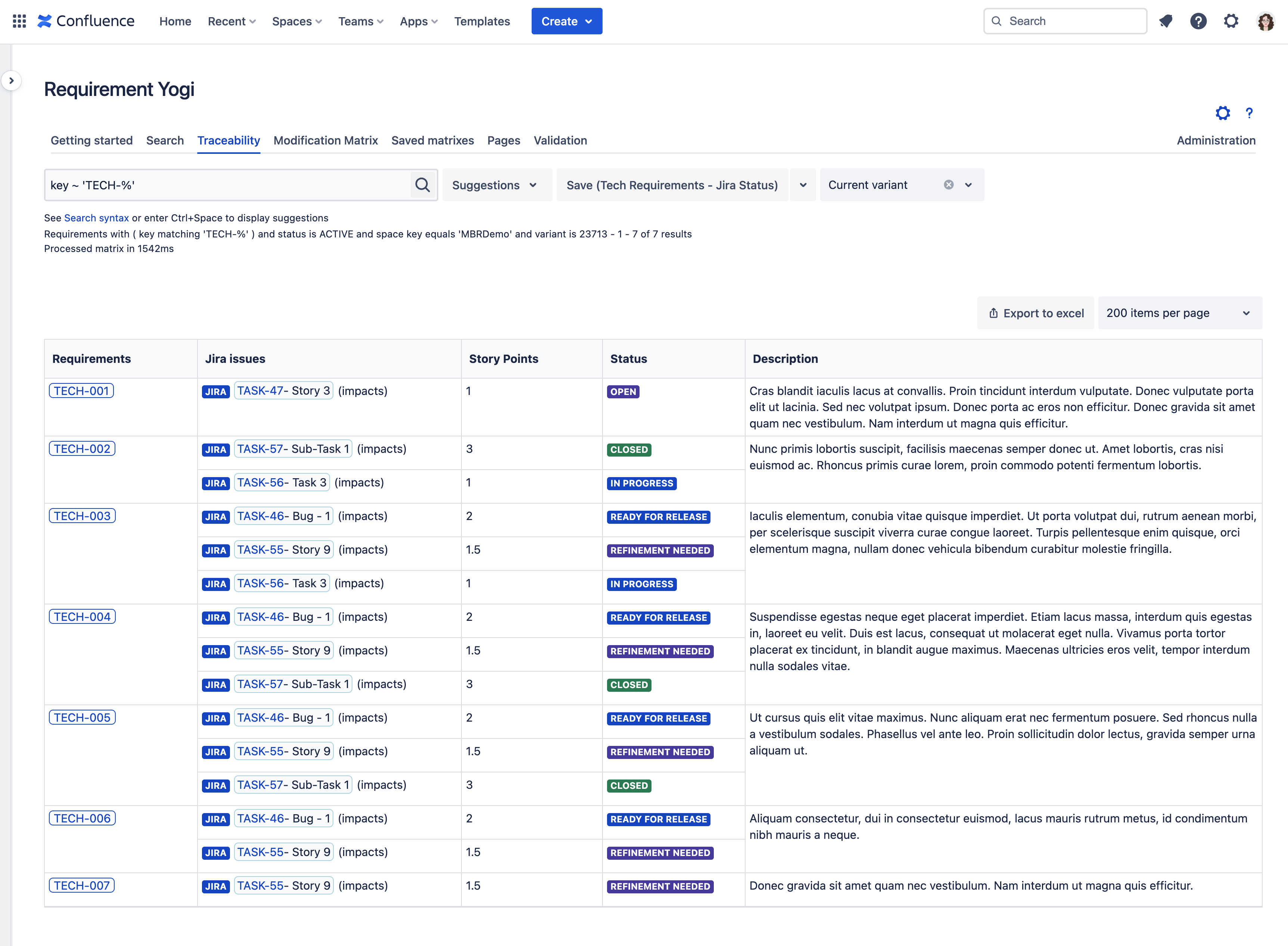The height and width of the screenshot is (946, 1288).
Task: Open the Search syntax link
Action: tap(96, 218)
